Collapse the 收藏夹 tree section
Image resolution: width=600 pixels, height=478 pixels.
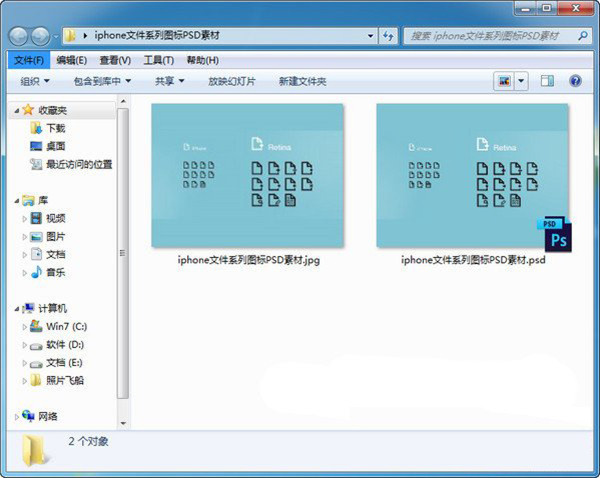(x=16, y=111)
